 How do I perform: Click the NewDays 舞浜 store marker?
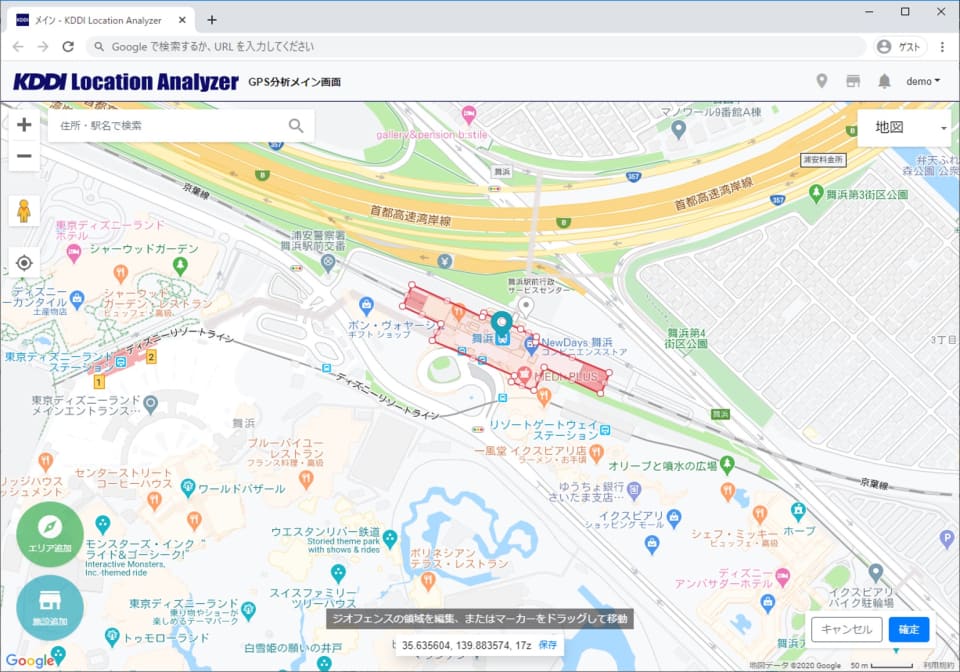click(x=531, y=346)
